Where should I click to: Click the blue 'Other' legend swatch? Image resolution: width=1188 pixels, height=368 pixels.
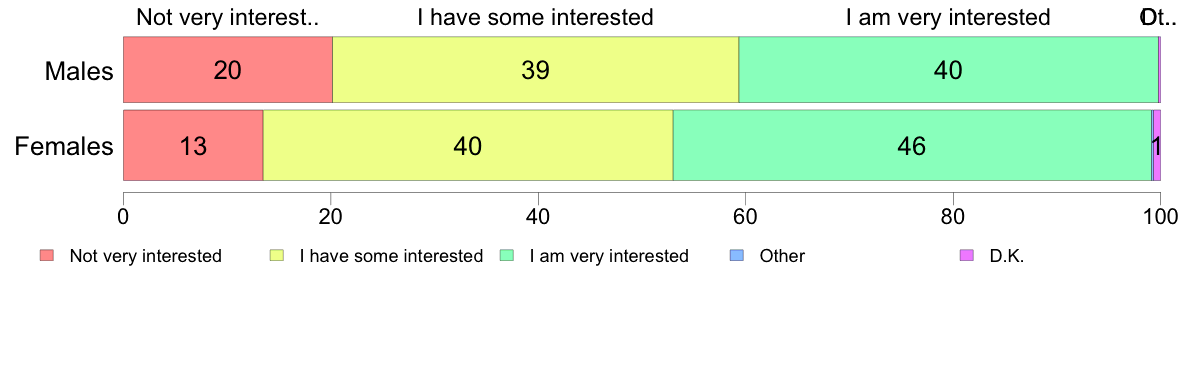coord(738,256)
